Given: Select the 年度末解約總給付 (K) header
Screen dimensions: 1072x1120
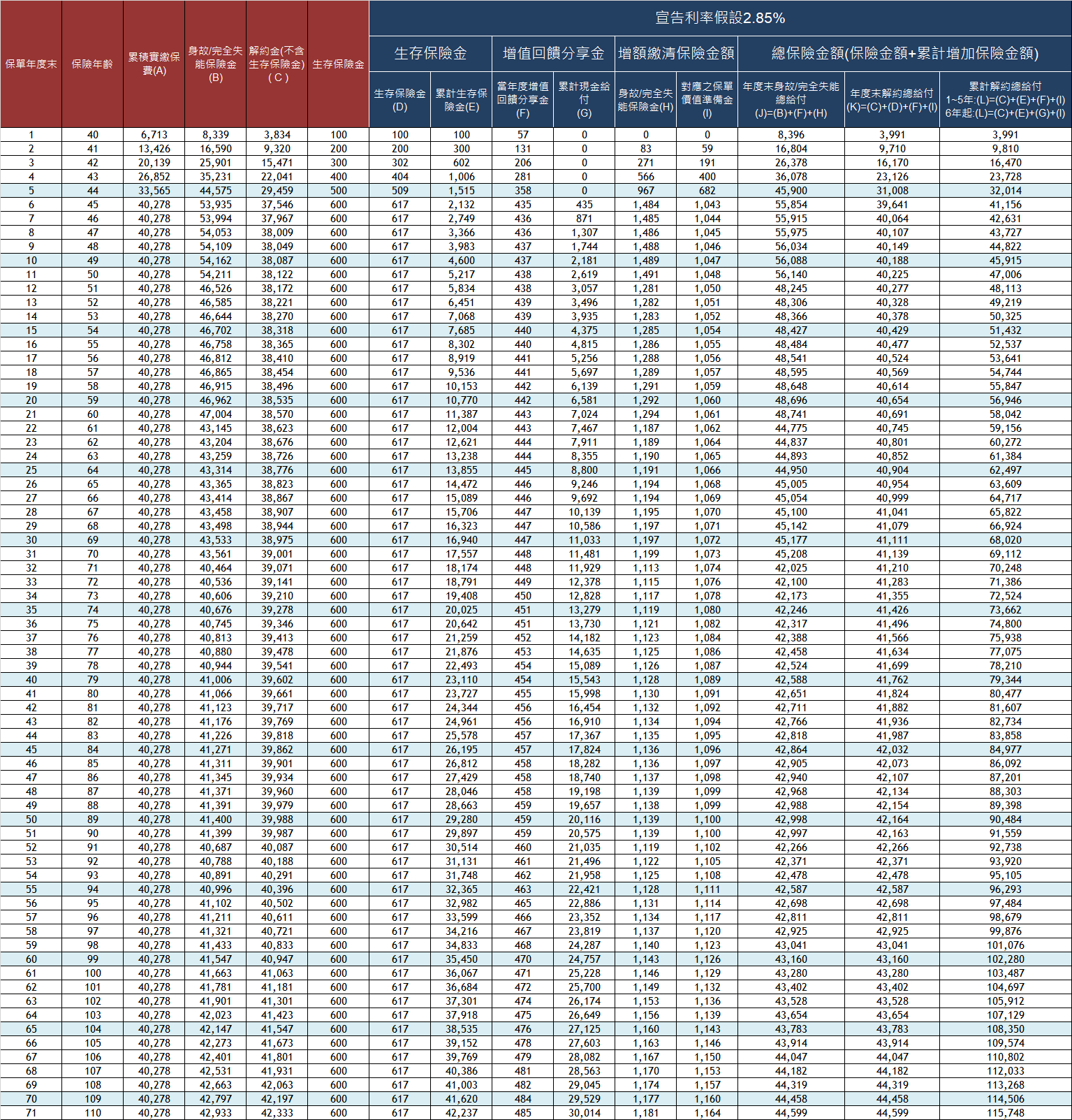Looking at the screenshot, I should click(892, 100).
